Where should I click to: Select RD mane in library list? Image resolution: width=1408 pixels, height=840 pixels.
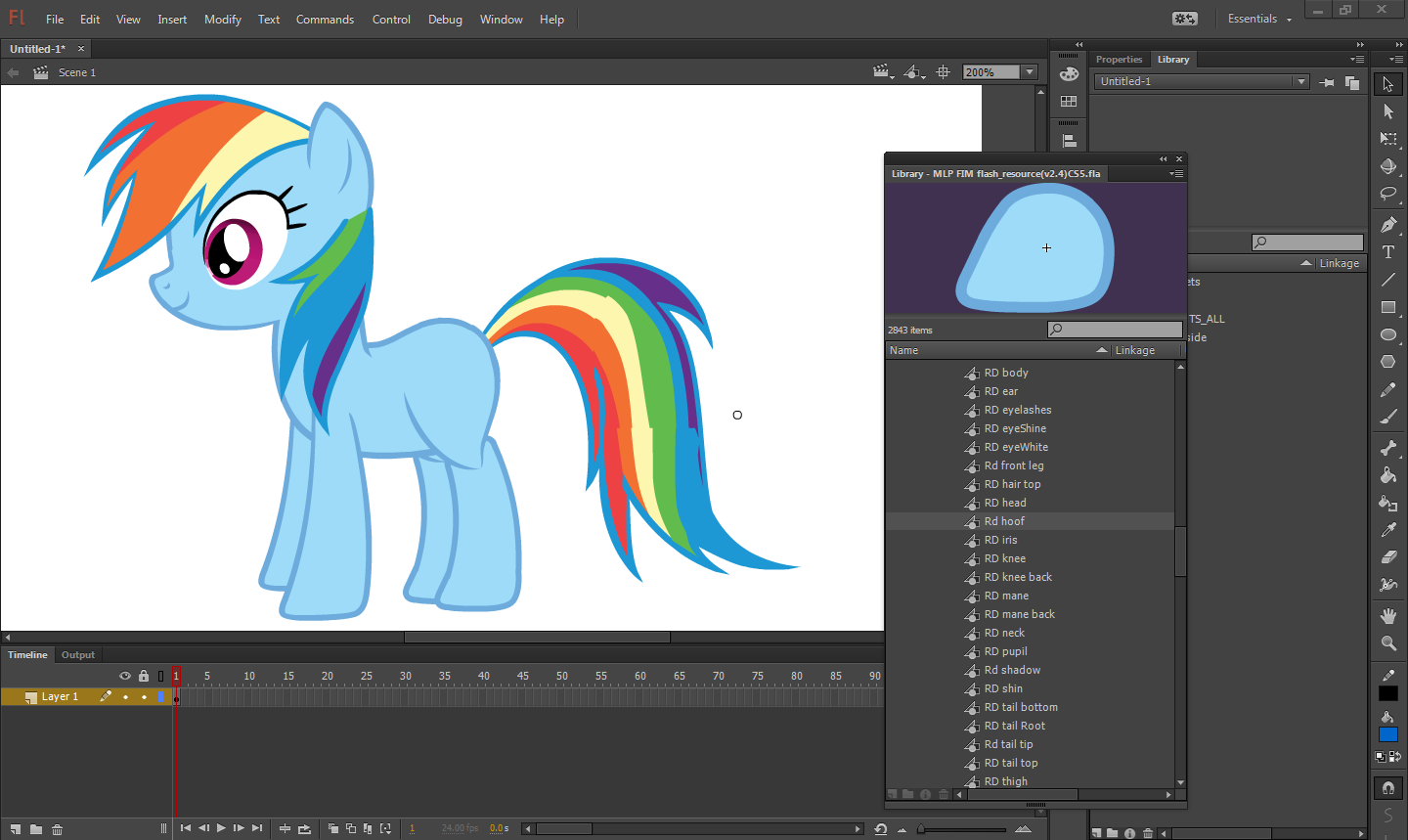[x=1006, y=596]
